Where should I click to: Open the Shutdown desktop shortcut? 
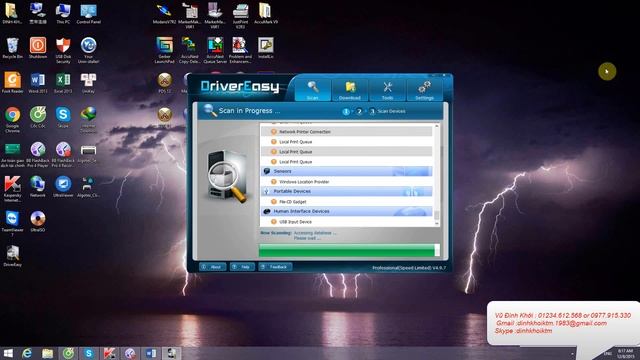38,48
